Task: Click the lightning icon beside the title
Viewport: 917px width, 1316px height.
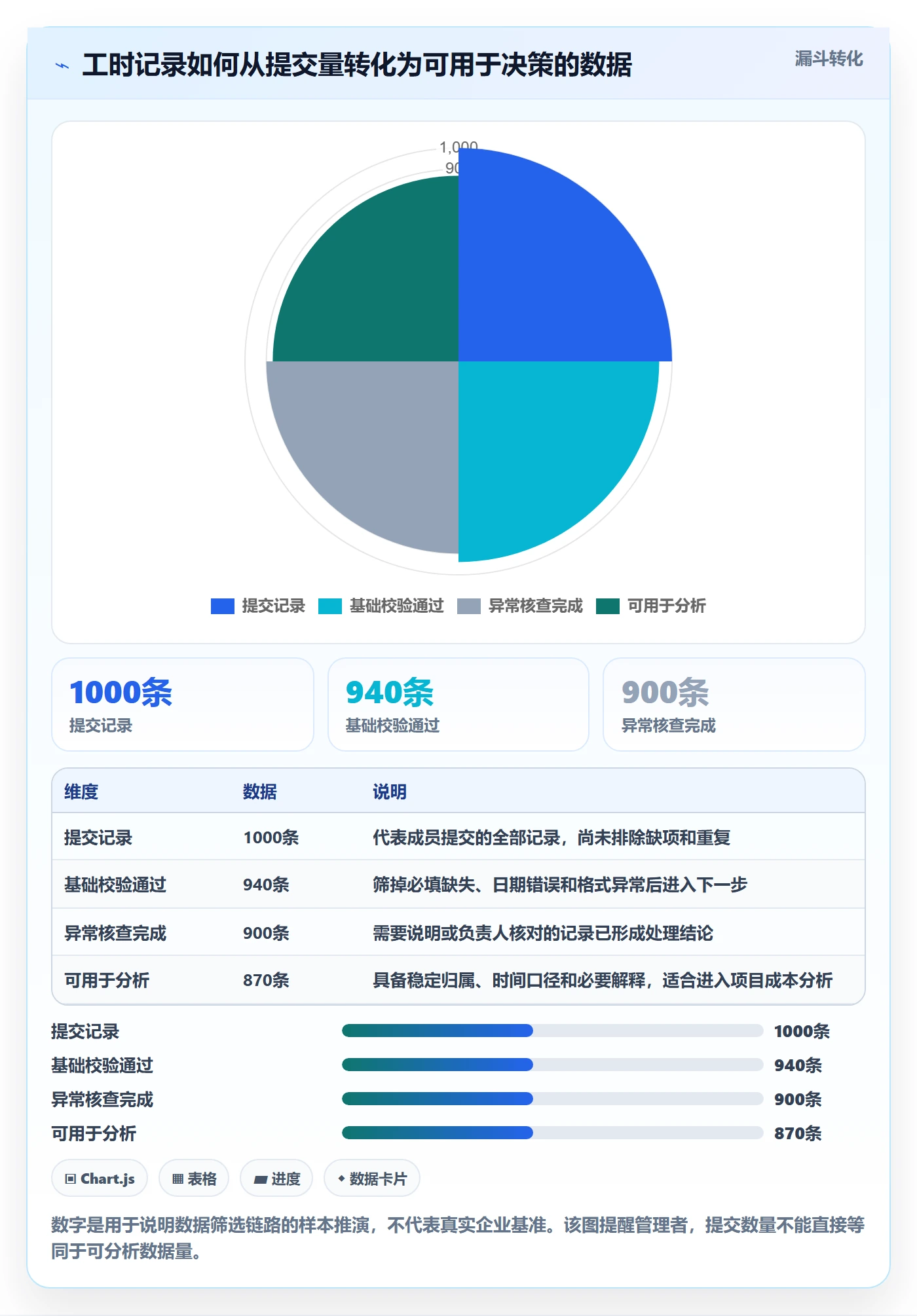Action: pyautogui.click(x=62, y=65)
